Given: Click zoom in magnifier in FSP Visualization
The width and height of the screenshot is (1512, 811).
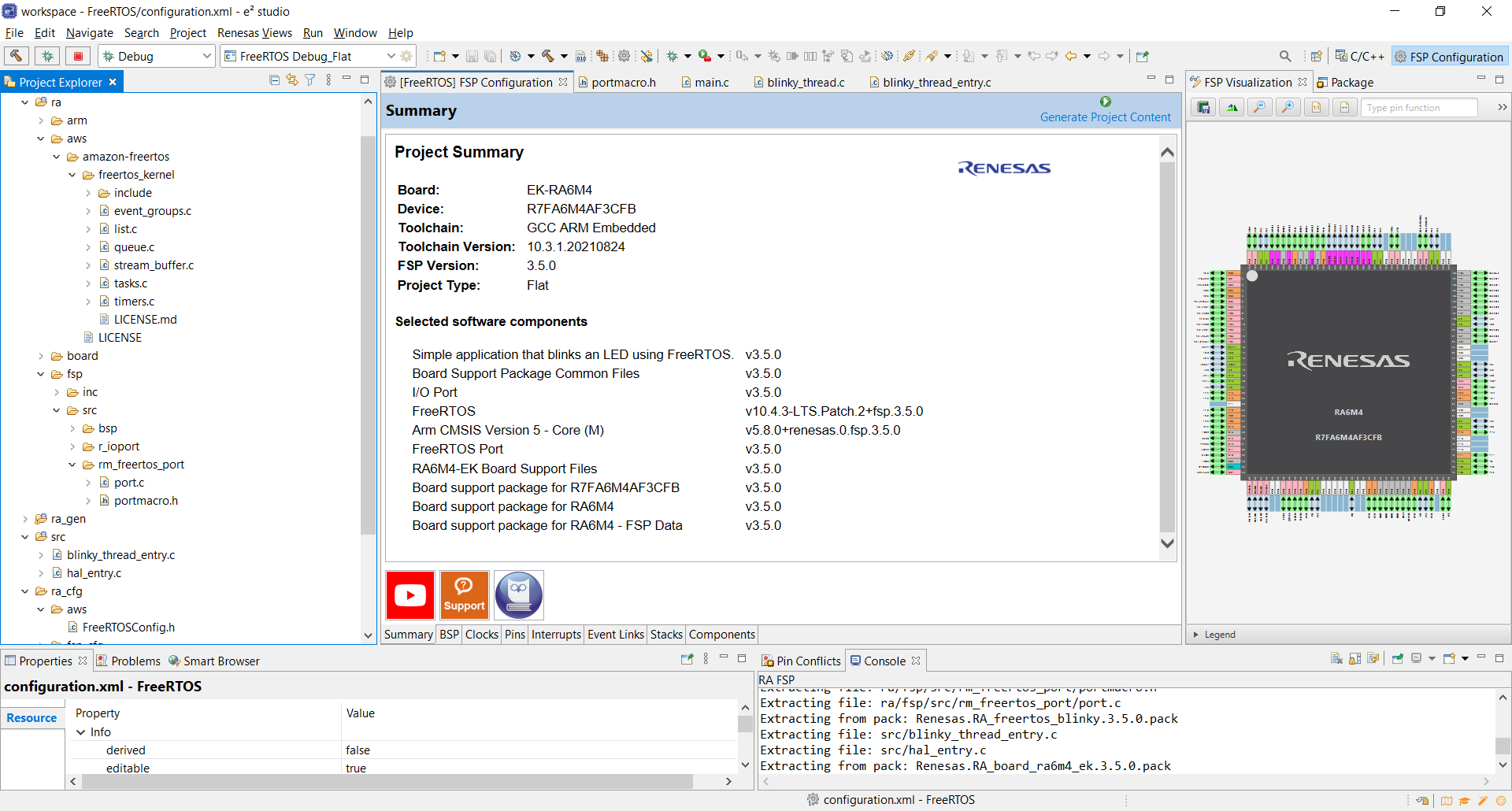Looking at the screenshot, I should coord(1288,107).
